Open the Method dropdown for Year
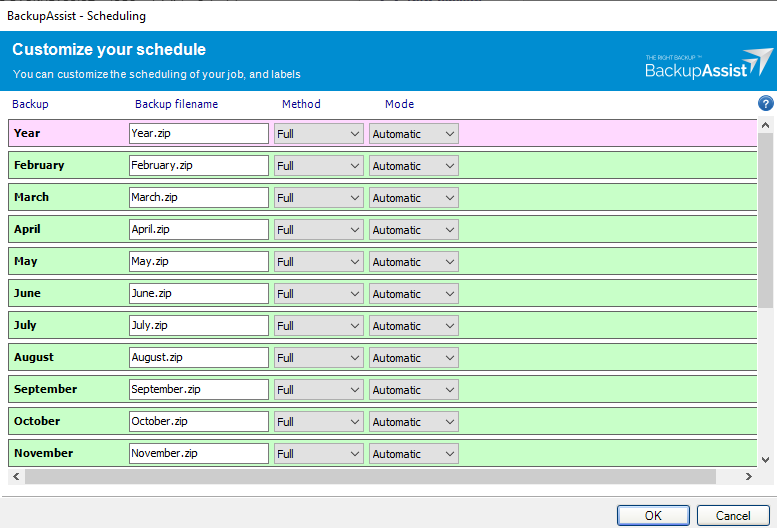The height and width of the screenshot is (528, 777). pos(319,134)
